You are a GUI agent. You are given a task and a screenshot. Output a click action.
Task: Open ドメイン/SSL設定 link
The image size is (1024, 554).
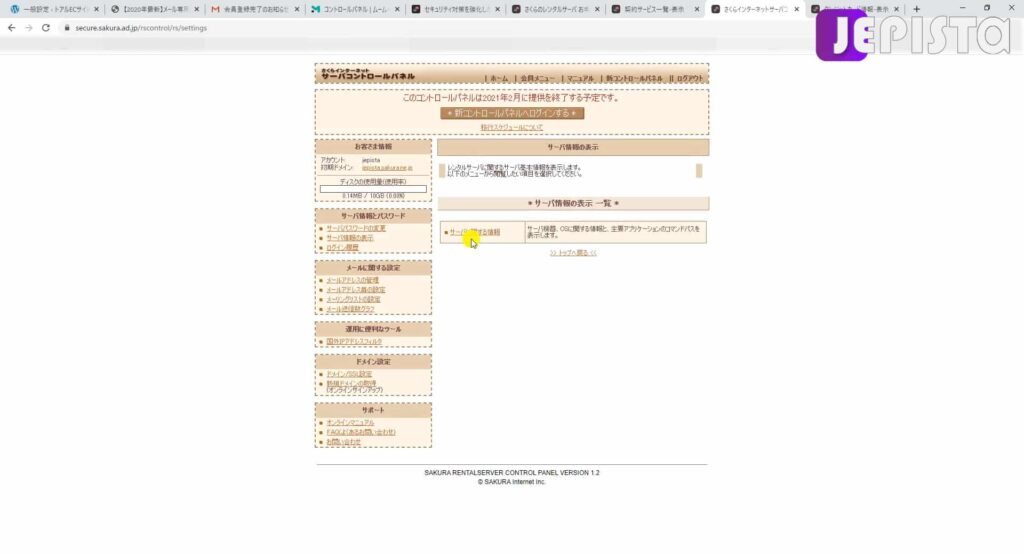[349, 374]
